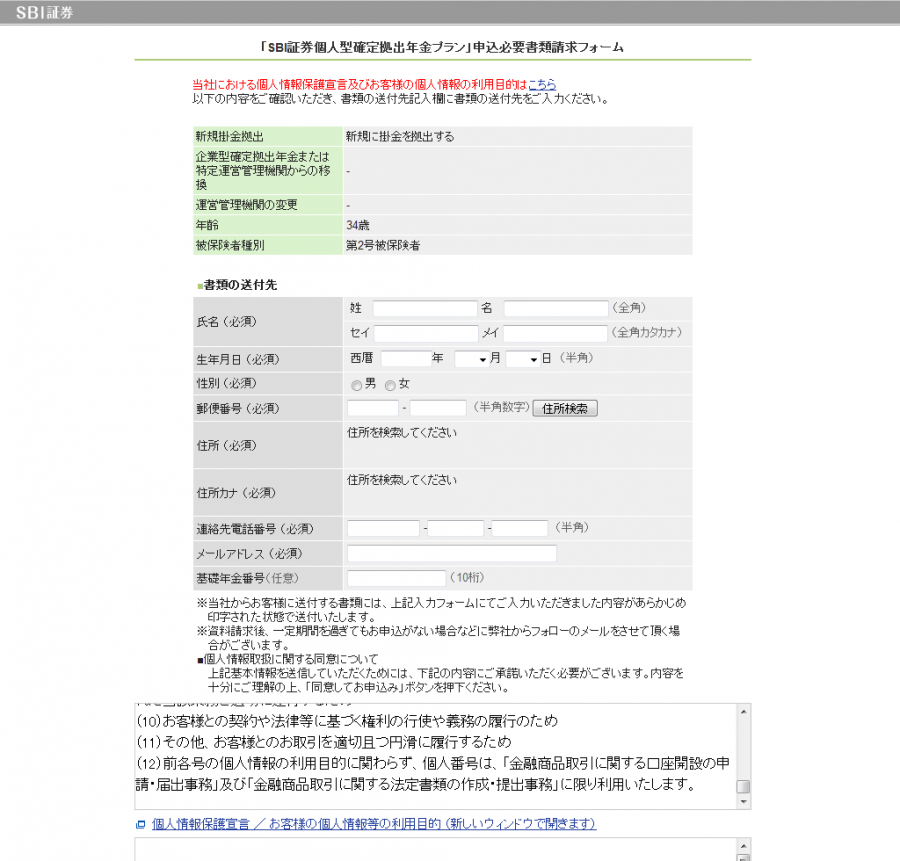Click scroll-up arrow of the terms box
The image size is (900, 861).
[x=743, y=712]
